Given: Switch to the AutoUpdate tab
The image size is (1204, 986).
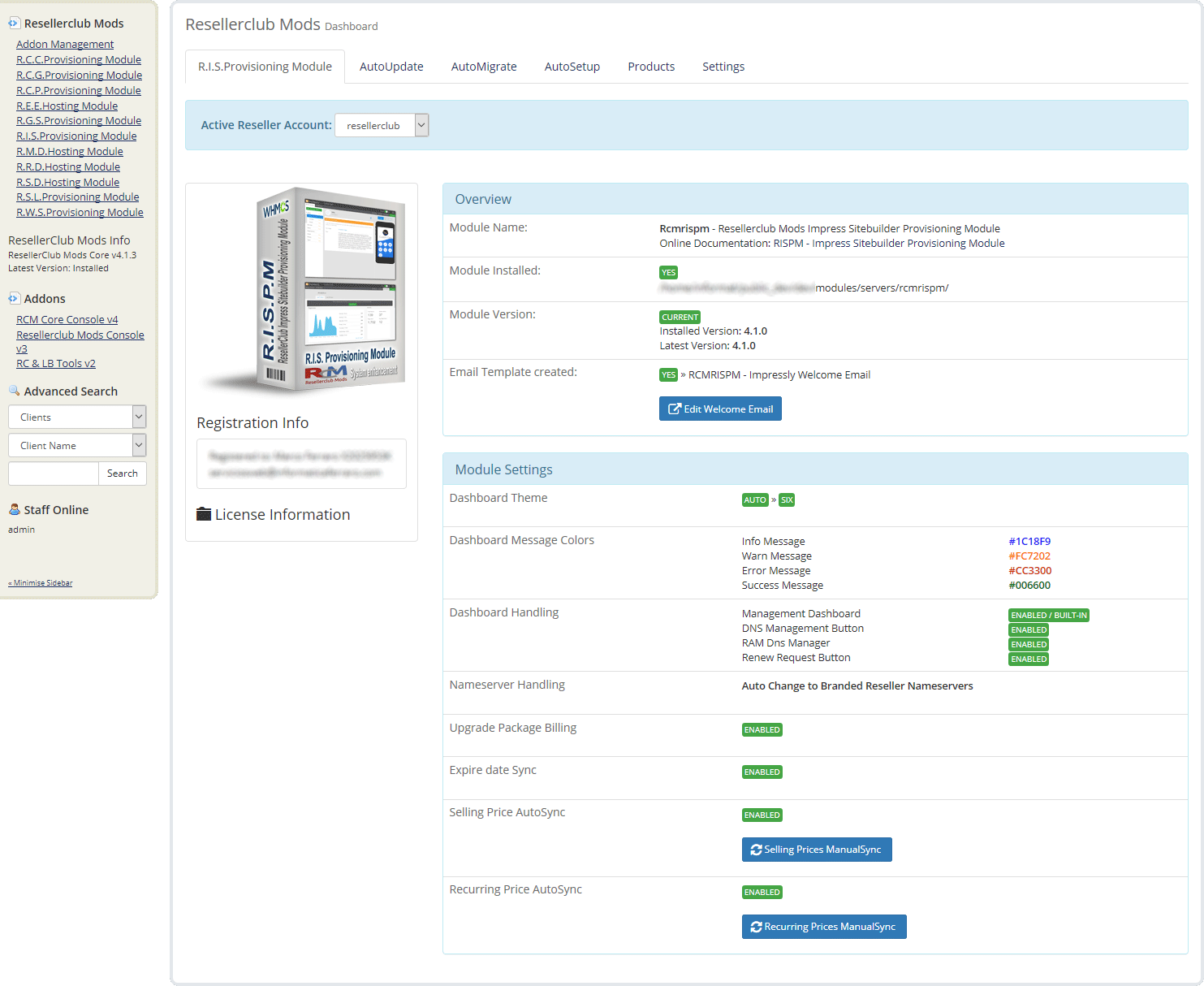Looking at the screenshot, I should coord(391,67).
